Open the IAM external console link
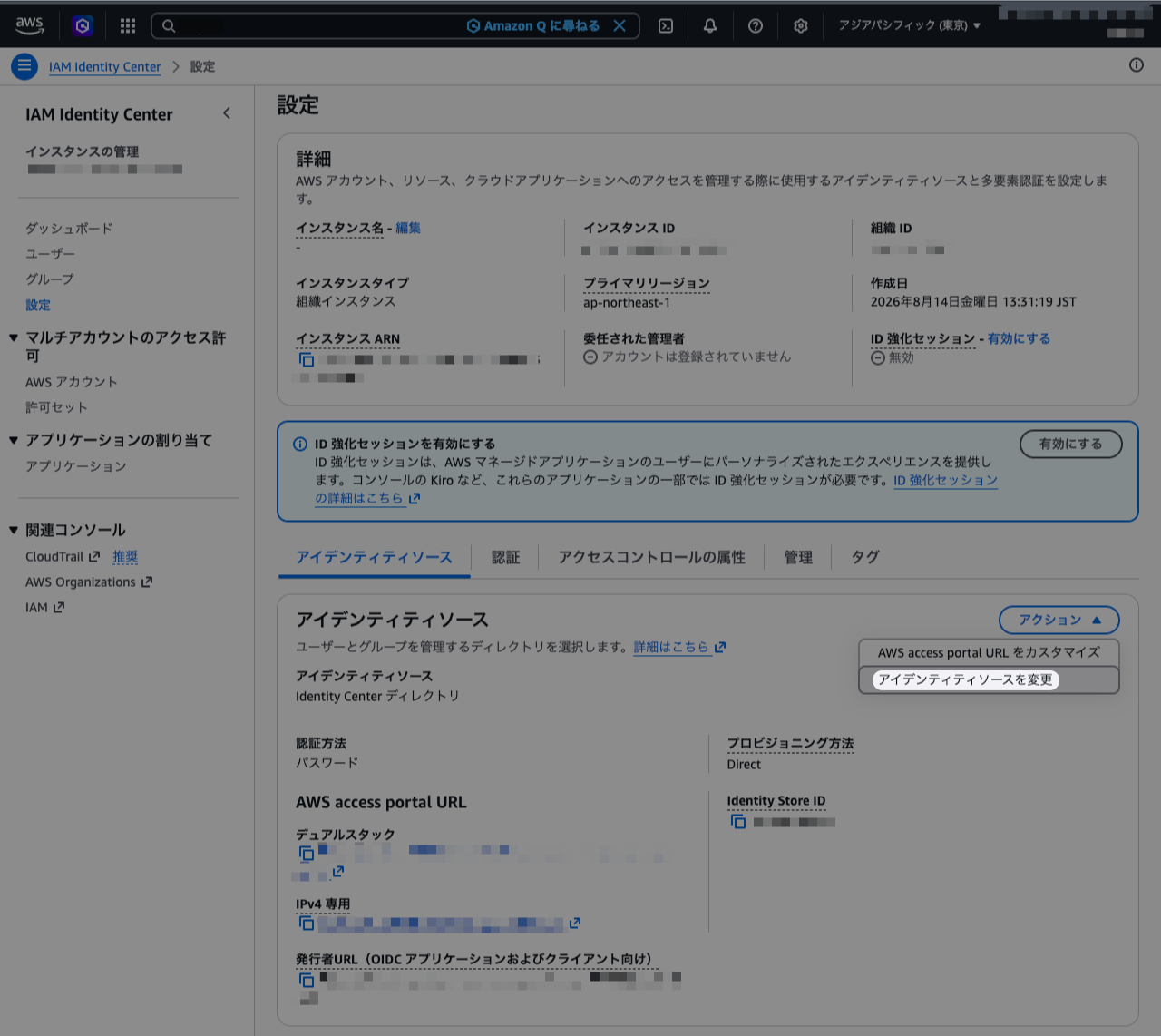This screenshot has height=1036, width=1161. (45, 608)
